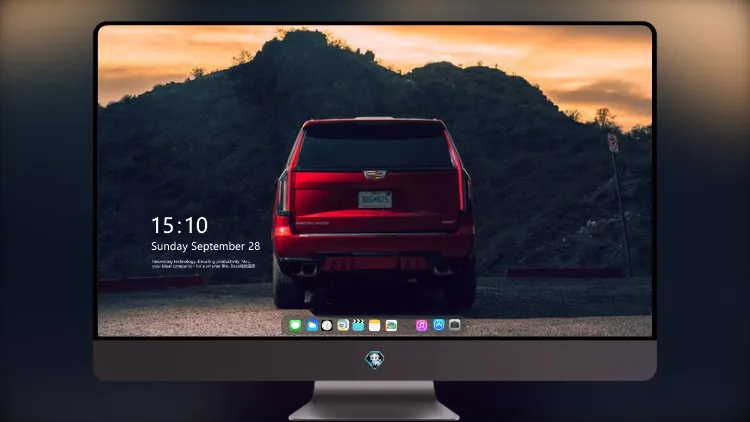
Task: Open the Camera app in the dock
Action: (x=454, y=325)
